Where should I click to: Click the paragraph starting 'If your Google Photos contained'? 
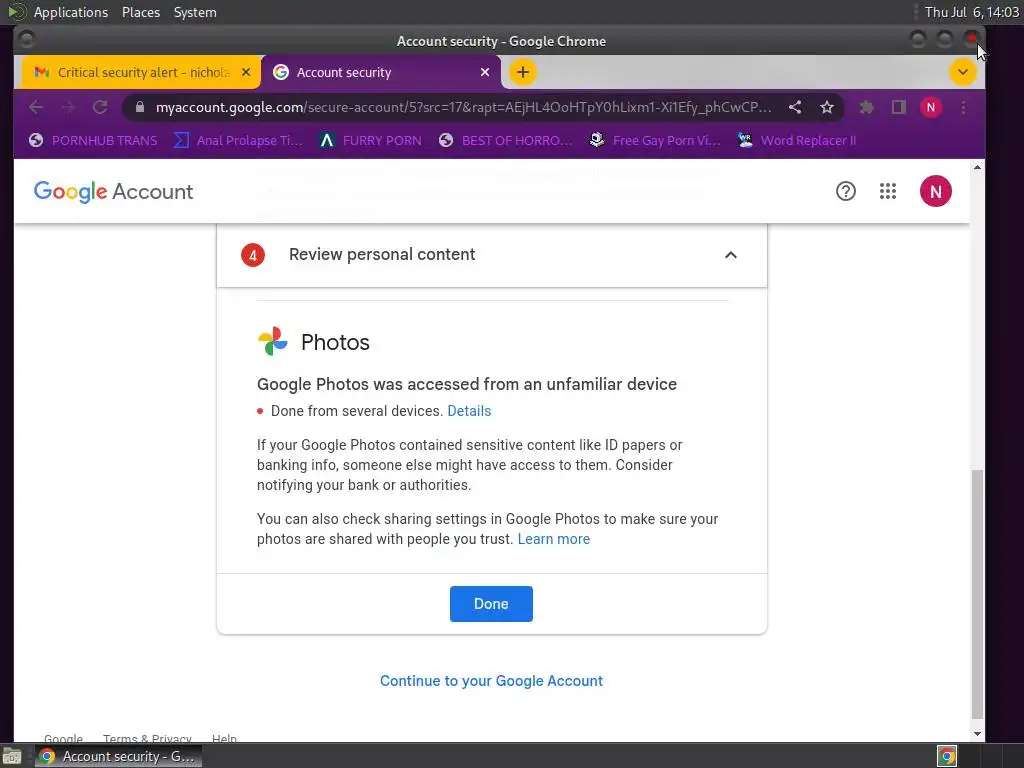[x=470, y=465]
